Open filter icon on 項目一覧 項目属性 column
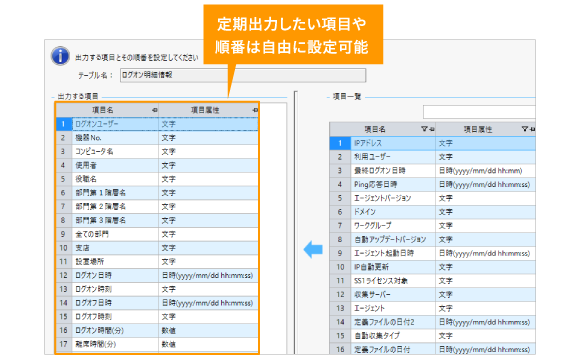Screen dimensions: 580x360 tap(525, 129)
